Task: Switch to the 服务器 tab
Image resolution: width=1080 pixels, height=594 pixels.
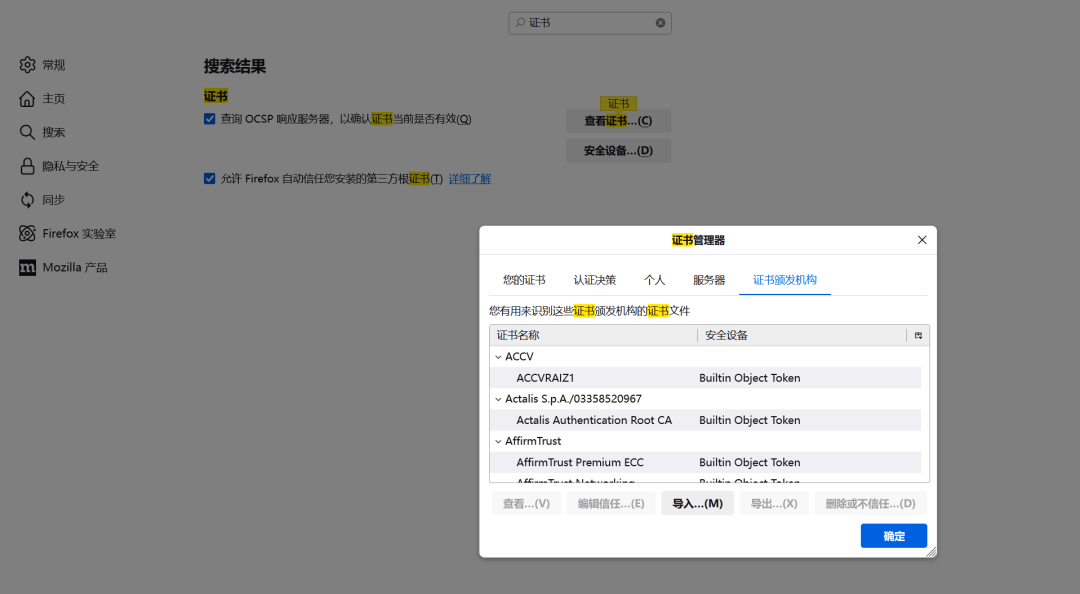Action: pos(709,280)
